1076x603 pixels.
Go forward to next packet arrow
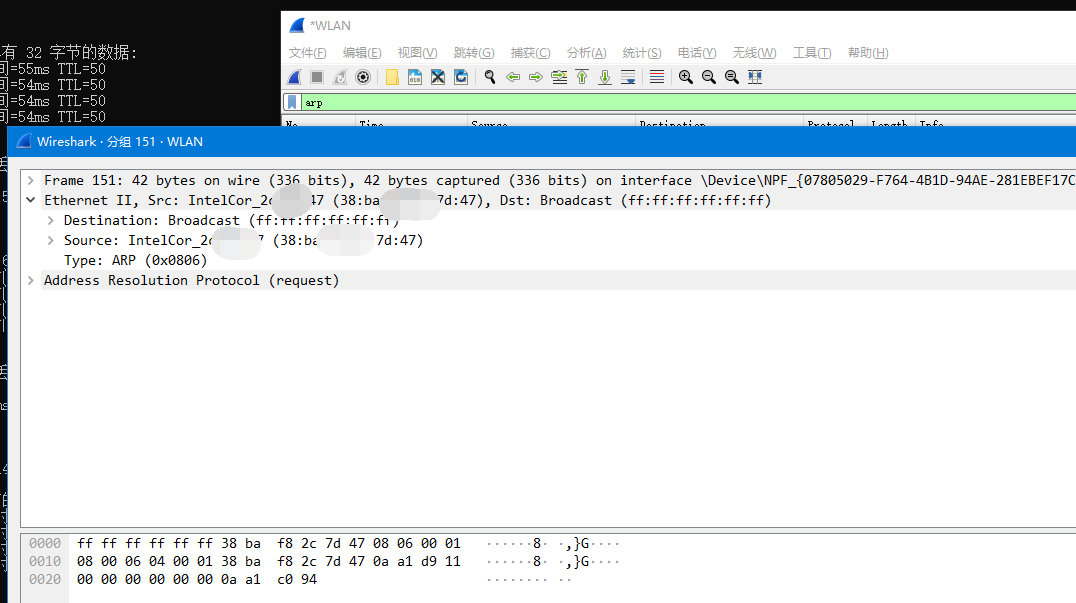(536, 77)
